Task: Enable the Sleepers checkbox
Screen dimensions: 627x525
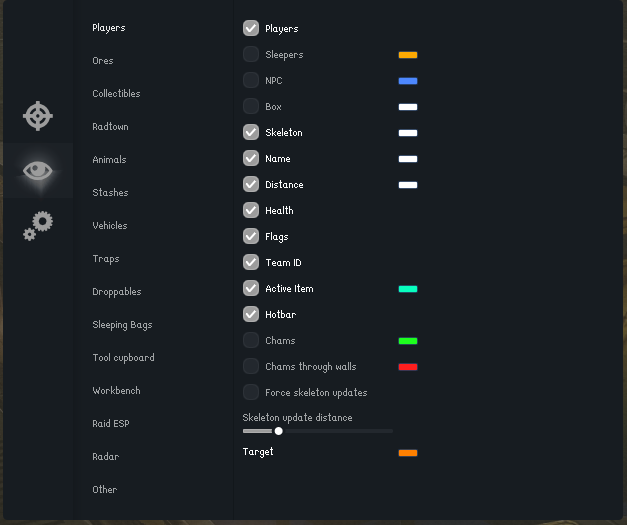Action: click(251, 55)
